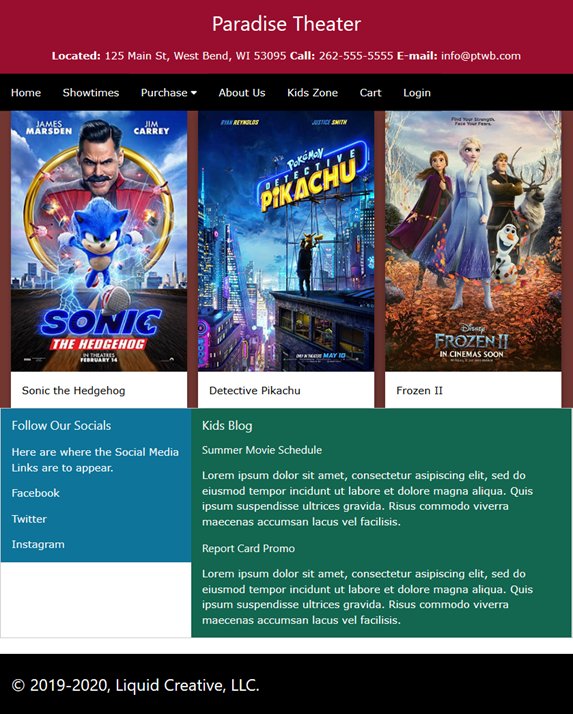The height and width of the screenshot is (714, 573).
Task: Click the Login nav item
Action: click(x=417, y=92)
